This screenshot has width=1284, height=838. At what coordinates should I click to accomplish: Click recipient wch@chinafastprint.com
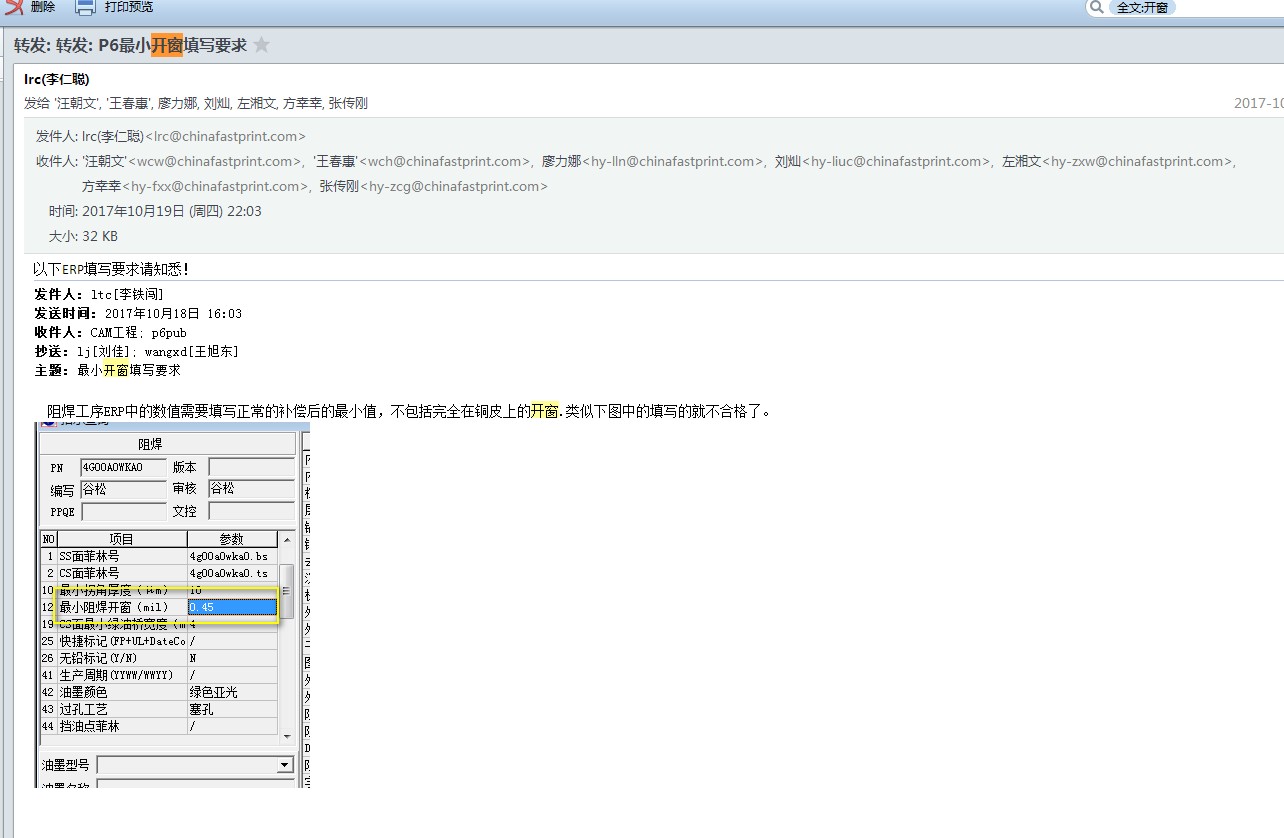click(445, 161)
